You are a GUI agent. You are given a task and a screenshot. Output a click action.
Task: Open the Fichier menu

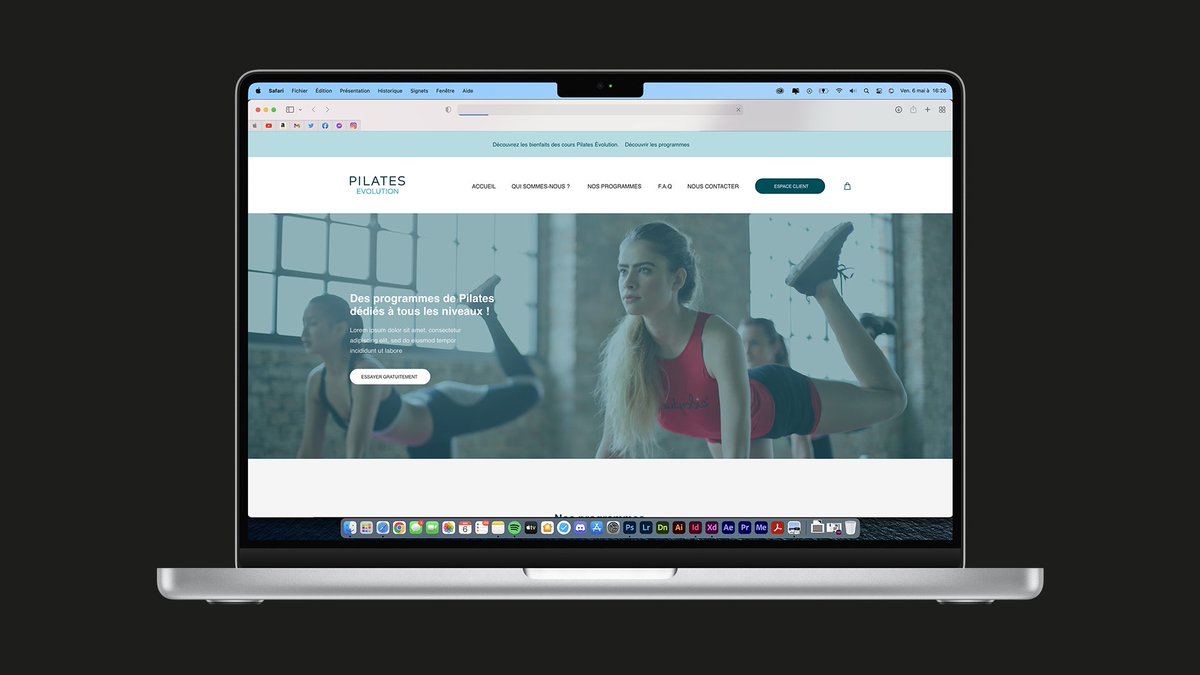[x=300, y=91]
